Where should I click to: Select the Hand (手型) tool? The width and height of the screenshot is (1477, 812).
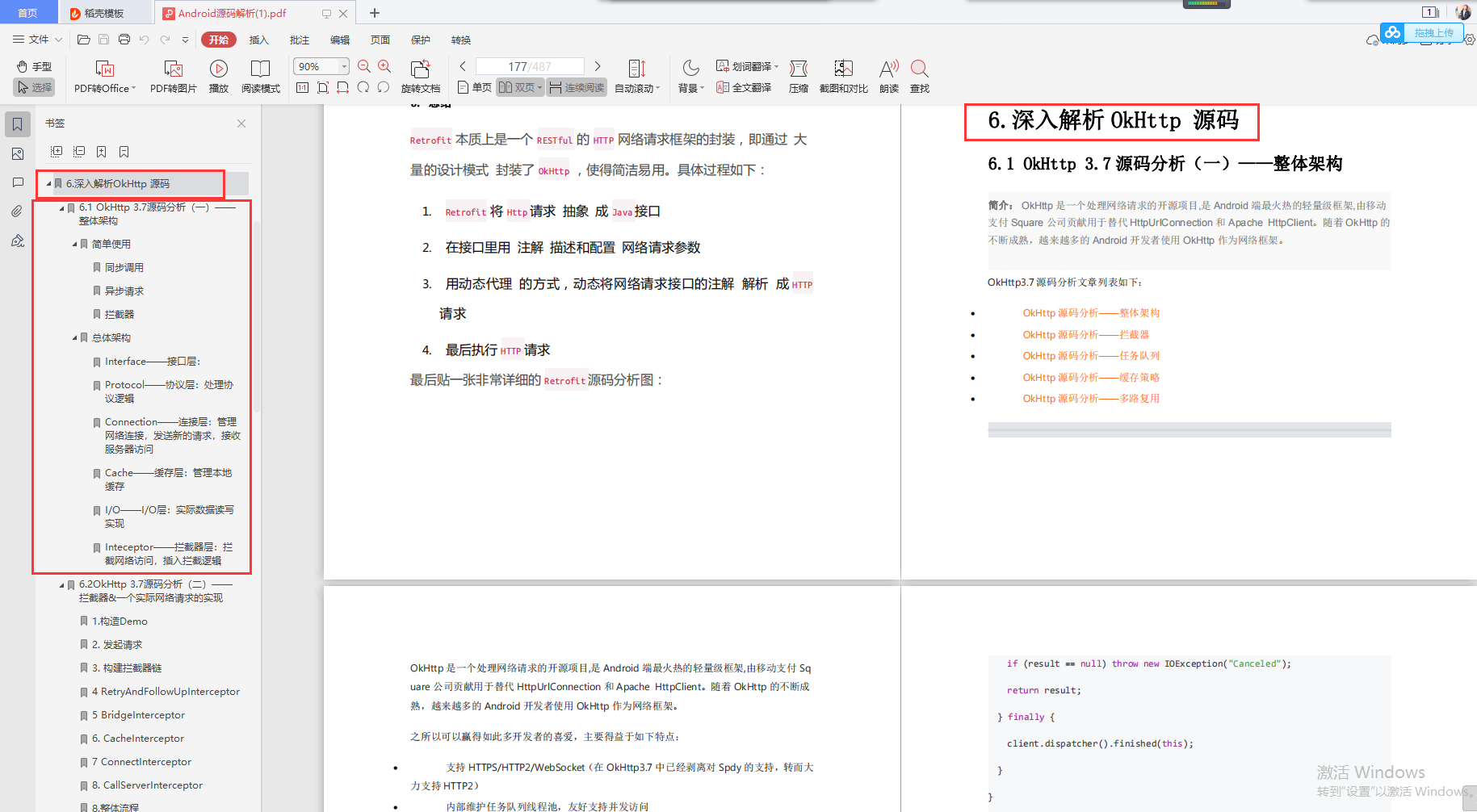pyautogui.click(x=34, y=67)
